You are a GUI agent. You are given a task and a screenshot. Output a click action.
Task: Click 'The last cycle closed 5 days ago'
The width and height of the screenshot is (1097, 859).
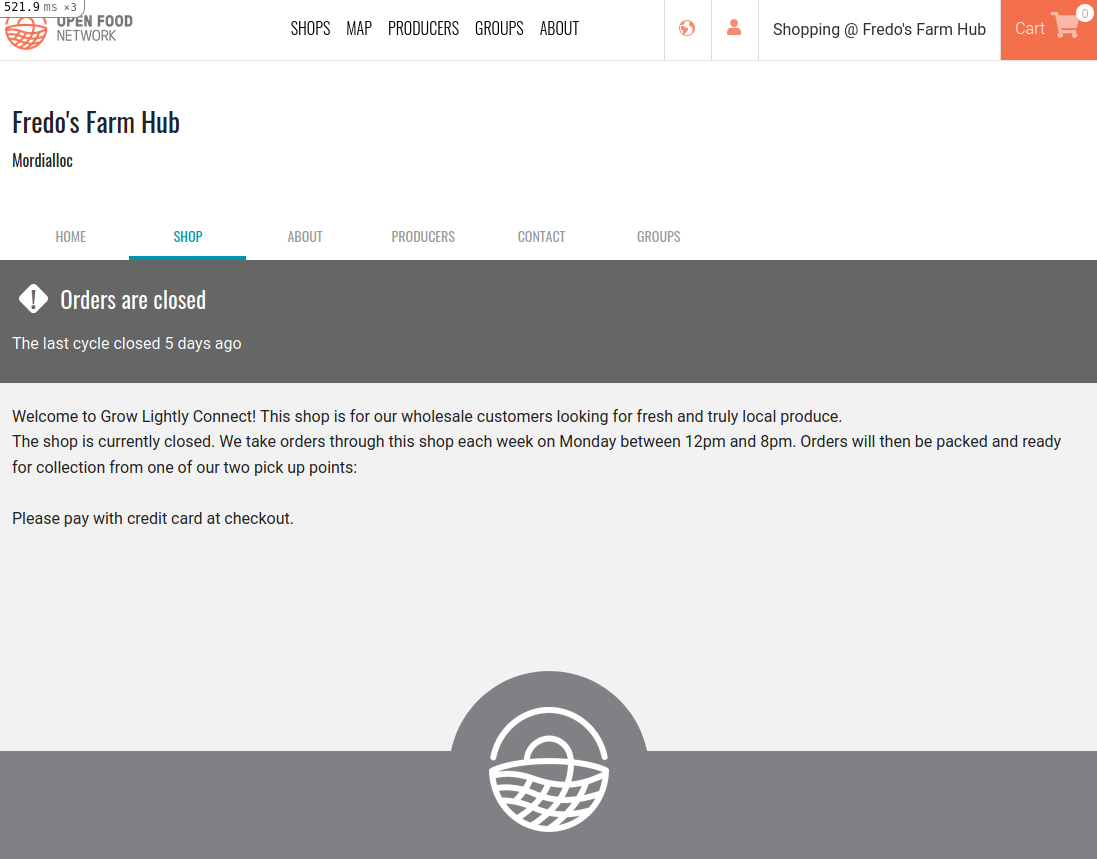127,343
